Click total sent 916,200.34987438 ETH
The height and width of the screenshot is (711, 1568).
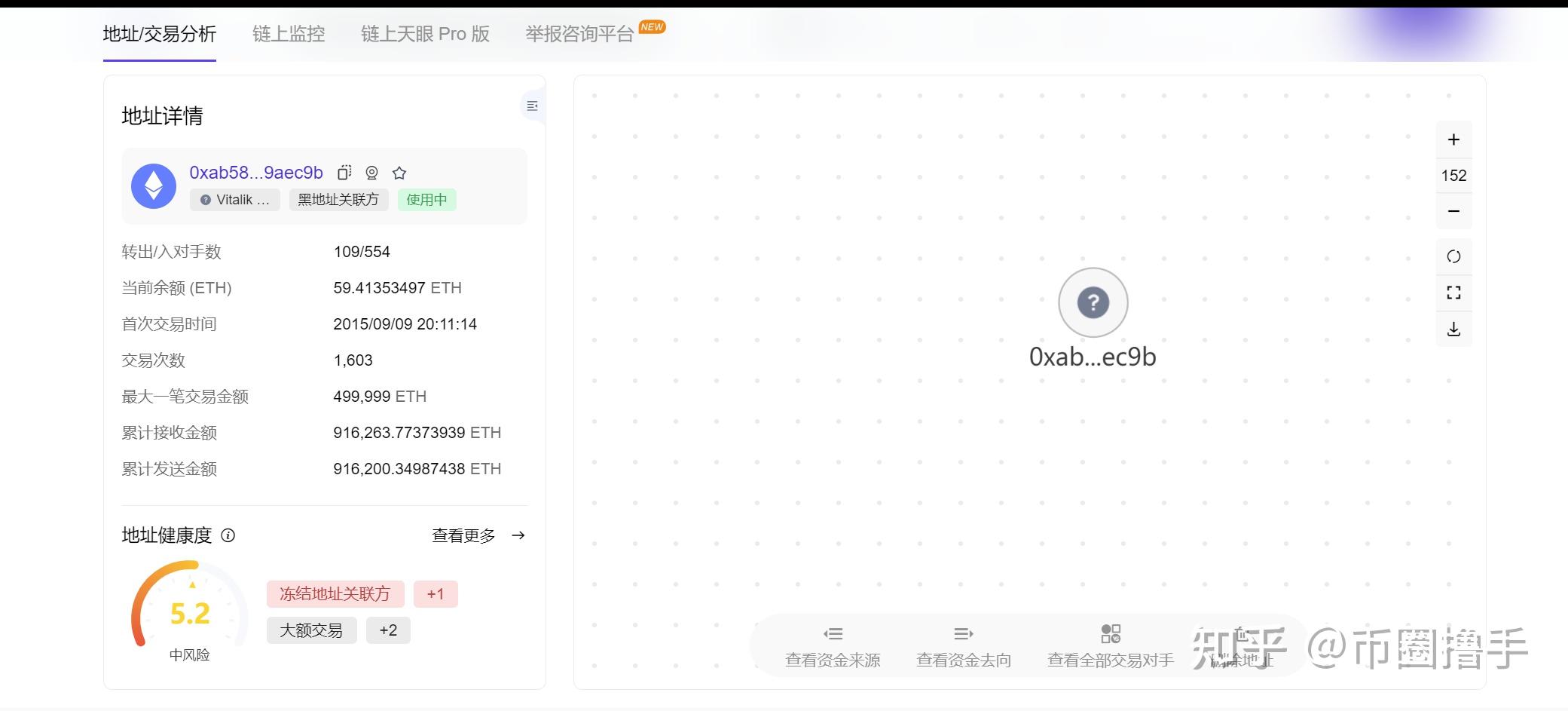tap(417, 469)
